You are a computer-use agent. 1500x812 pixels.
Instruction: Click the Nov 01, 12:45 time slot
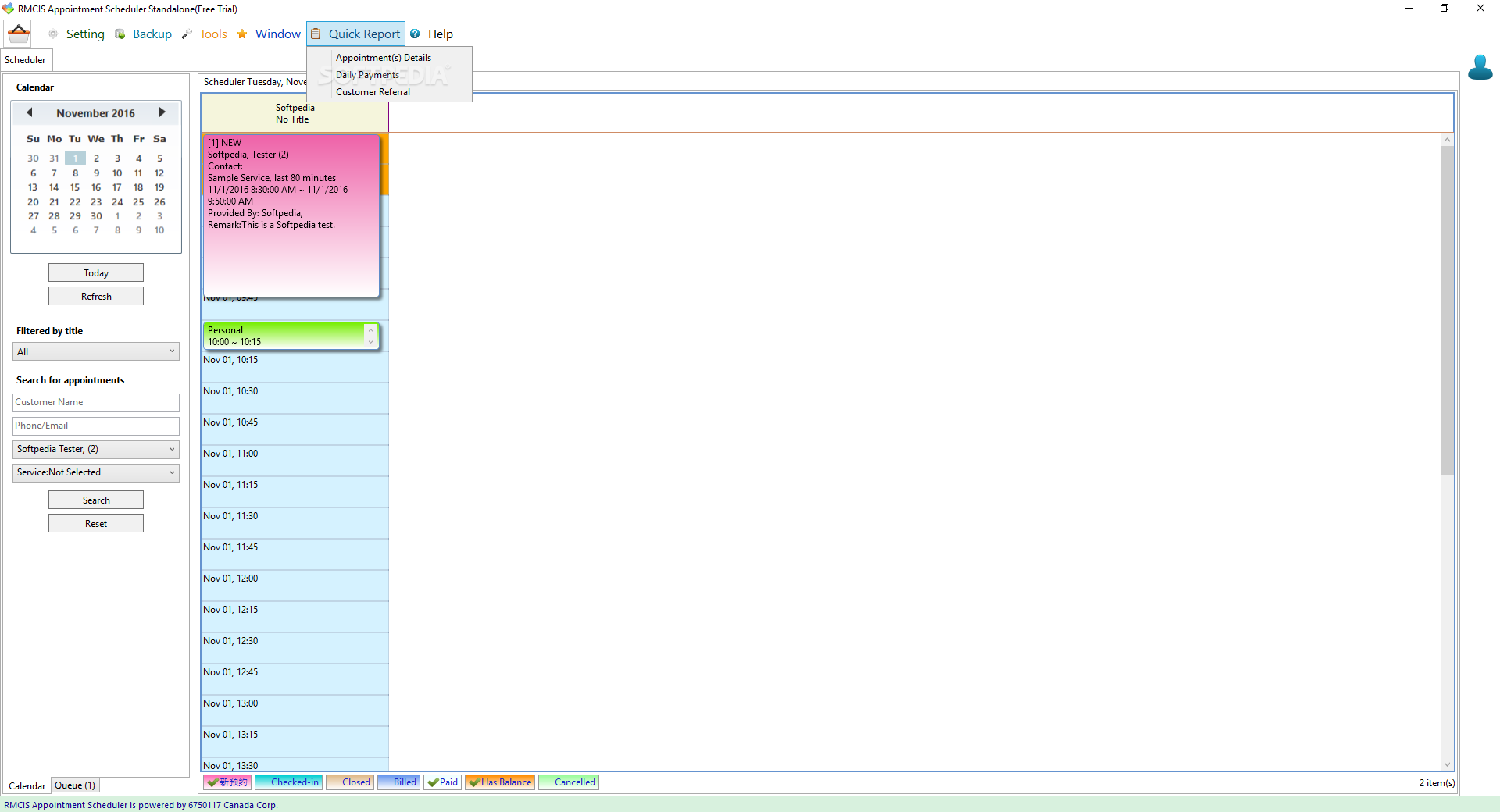point(295,679)
